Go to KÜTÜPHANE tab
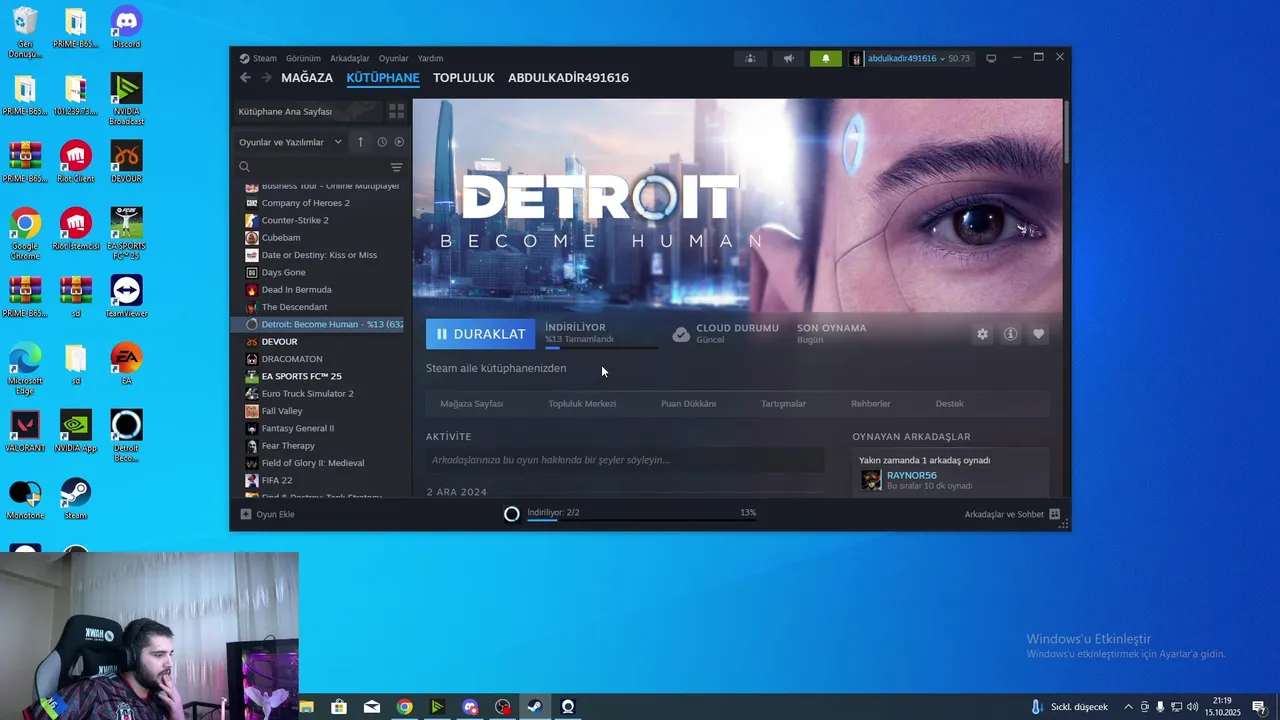 (x=383, y=77)
